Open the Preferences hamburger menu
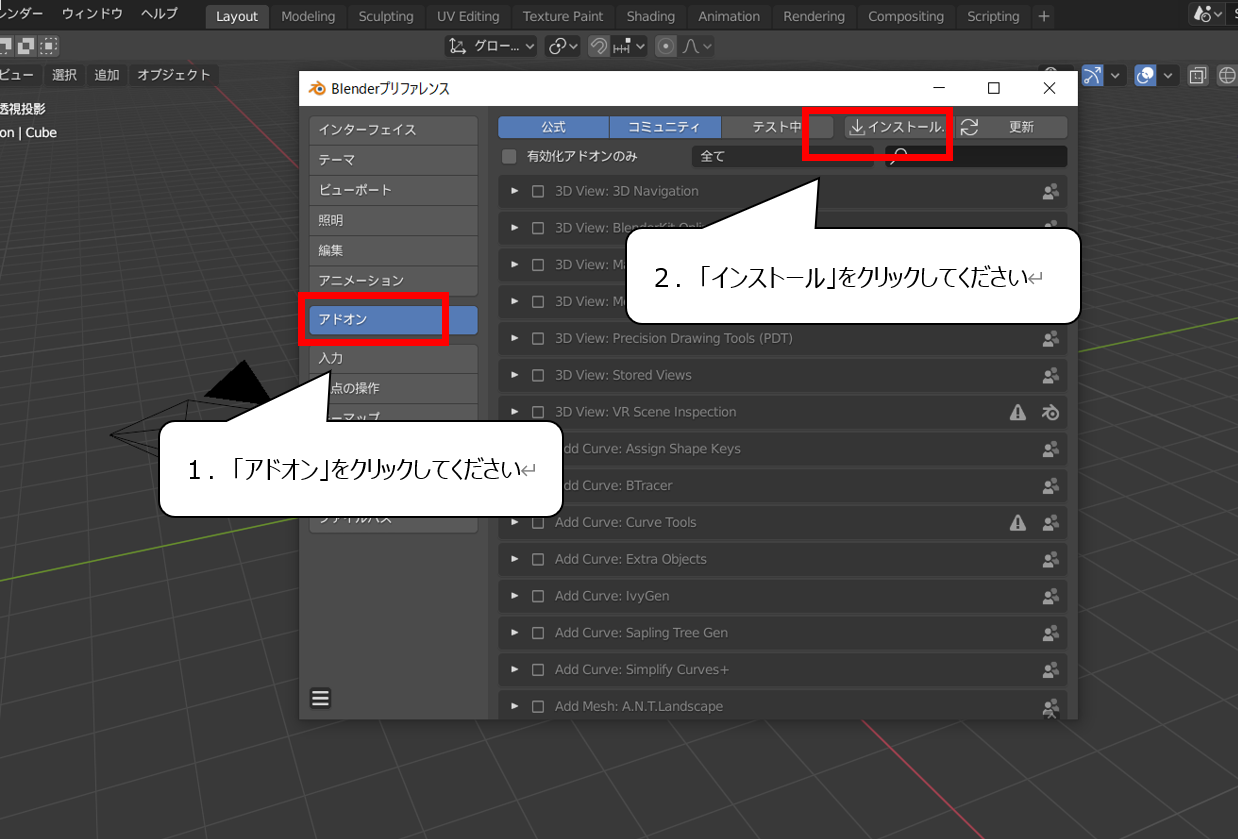The width and height of the screenshot is (1238, 839). (320, 698)
